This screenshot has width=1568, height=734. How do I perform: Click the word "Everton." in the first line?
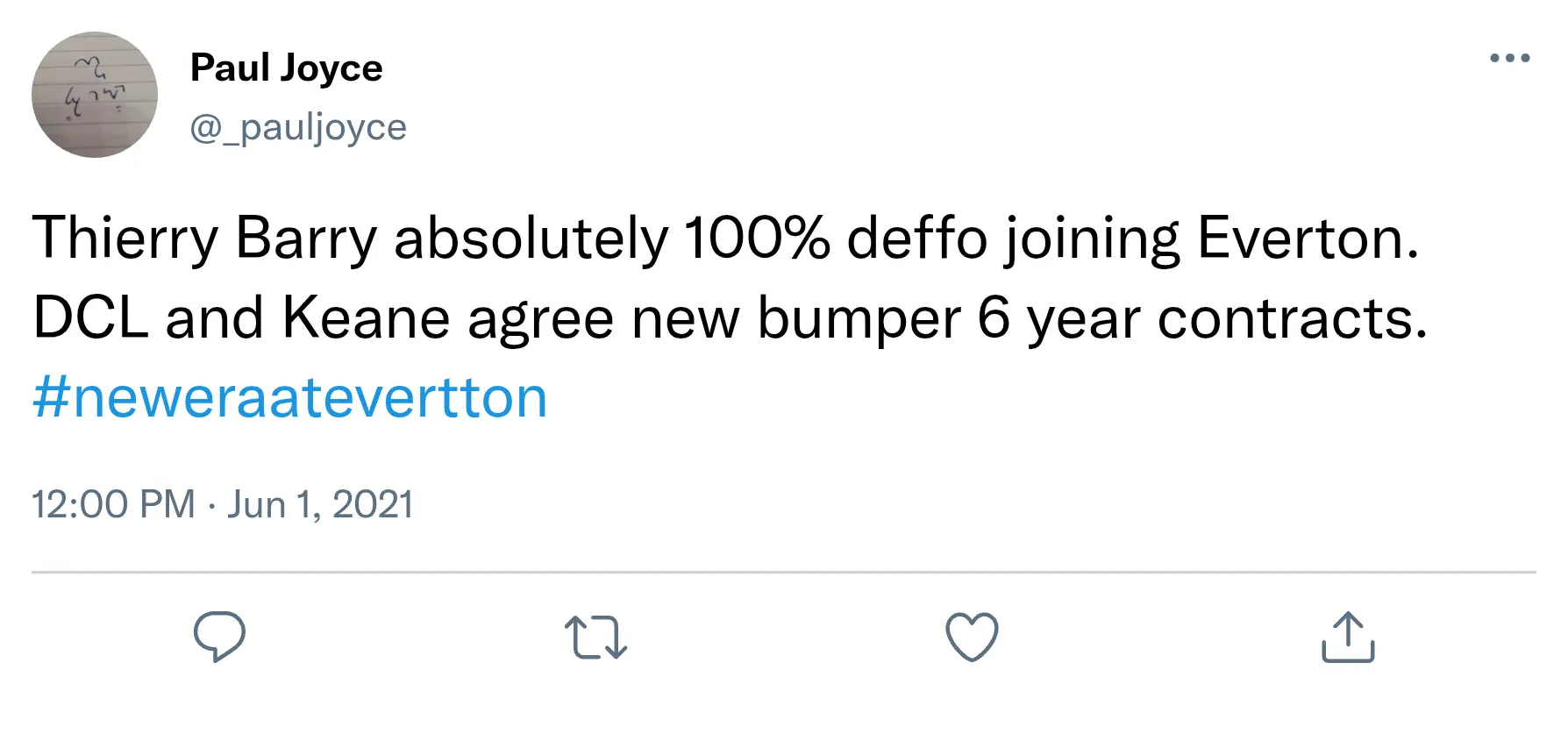click(x=1308, y=239)
